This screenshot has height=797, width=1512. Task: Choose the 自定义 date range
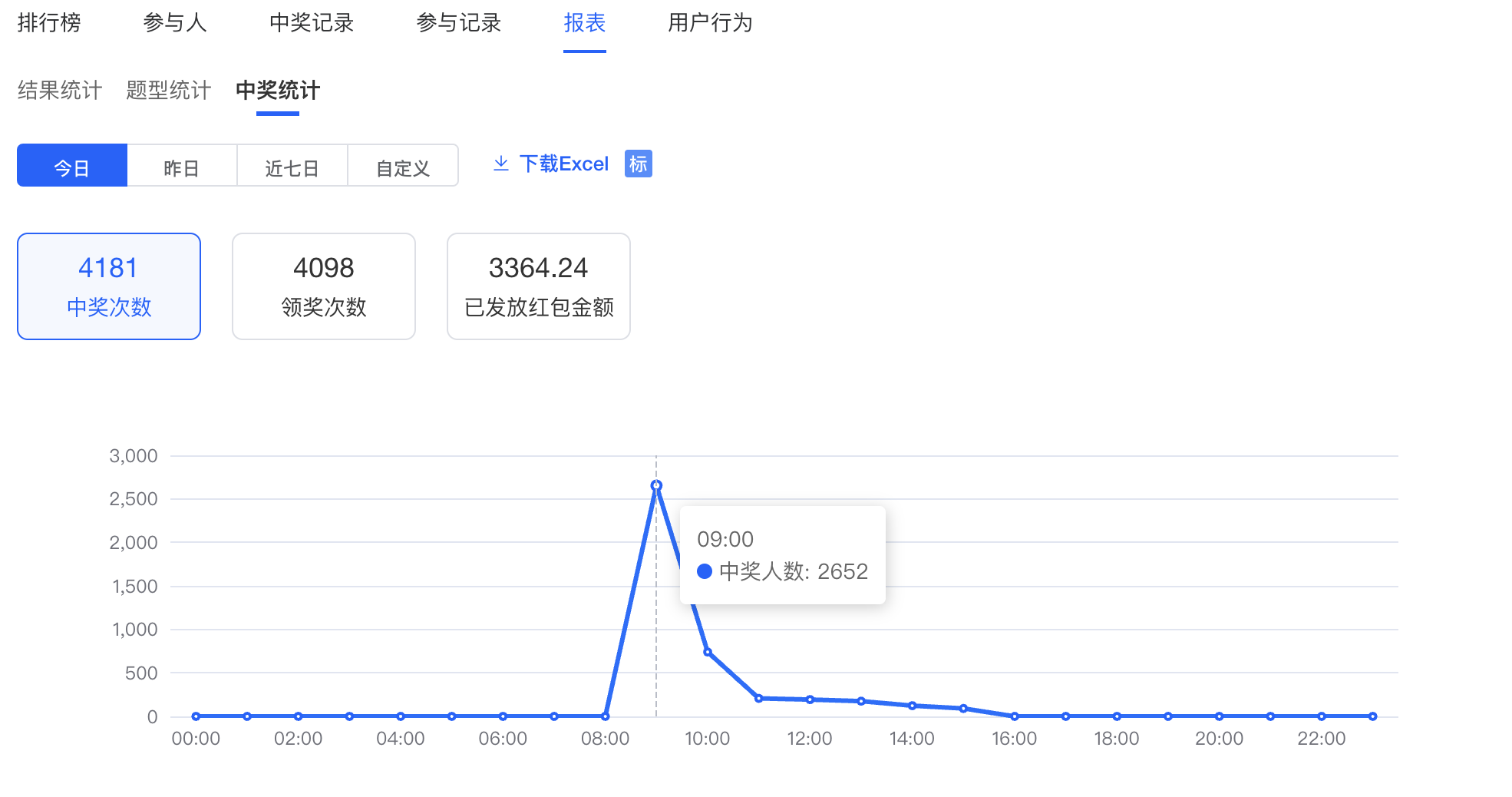click(x=403, y=165)
